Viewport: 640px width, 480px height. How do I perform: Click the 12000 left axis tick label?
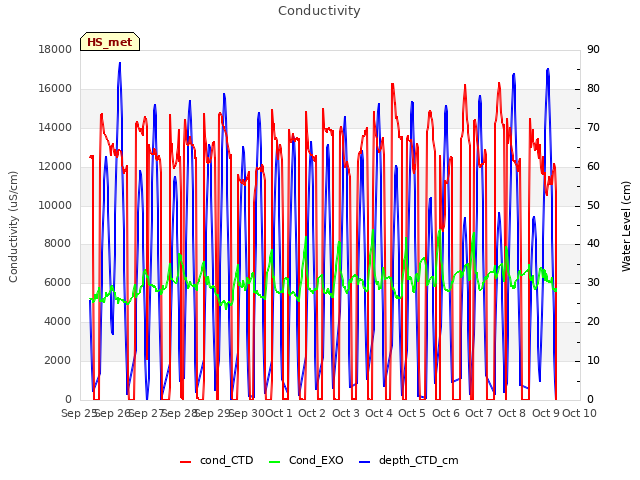pos(55,167)
